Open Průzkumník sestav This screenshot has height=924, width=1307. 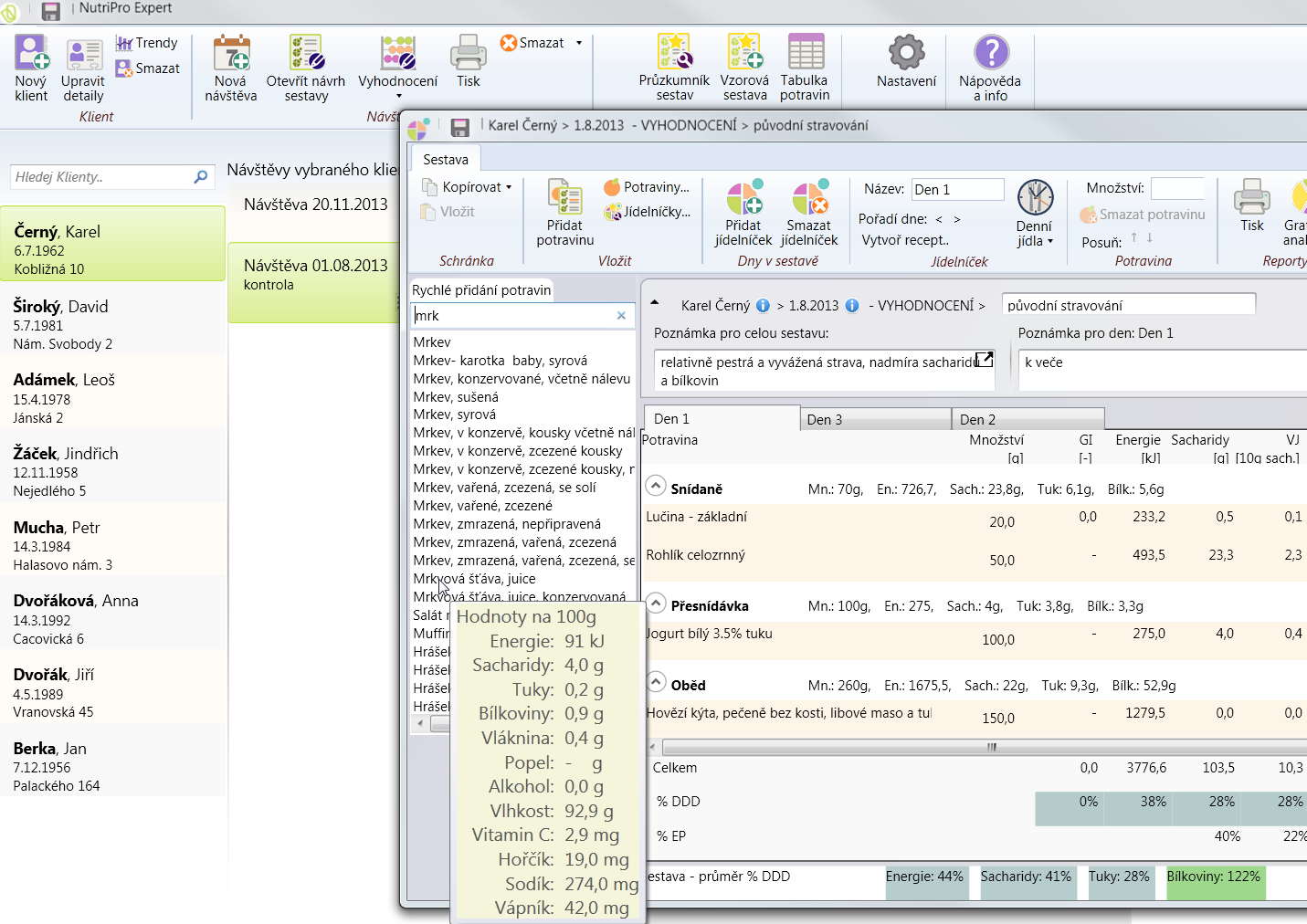[x=674, y=55]
